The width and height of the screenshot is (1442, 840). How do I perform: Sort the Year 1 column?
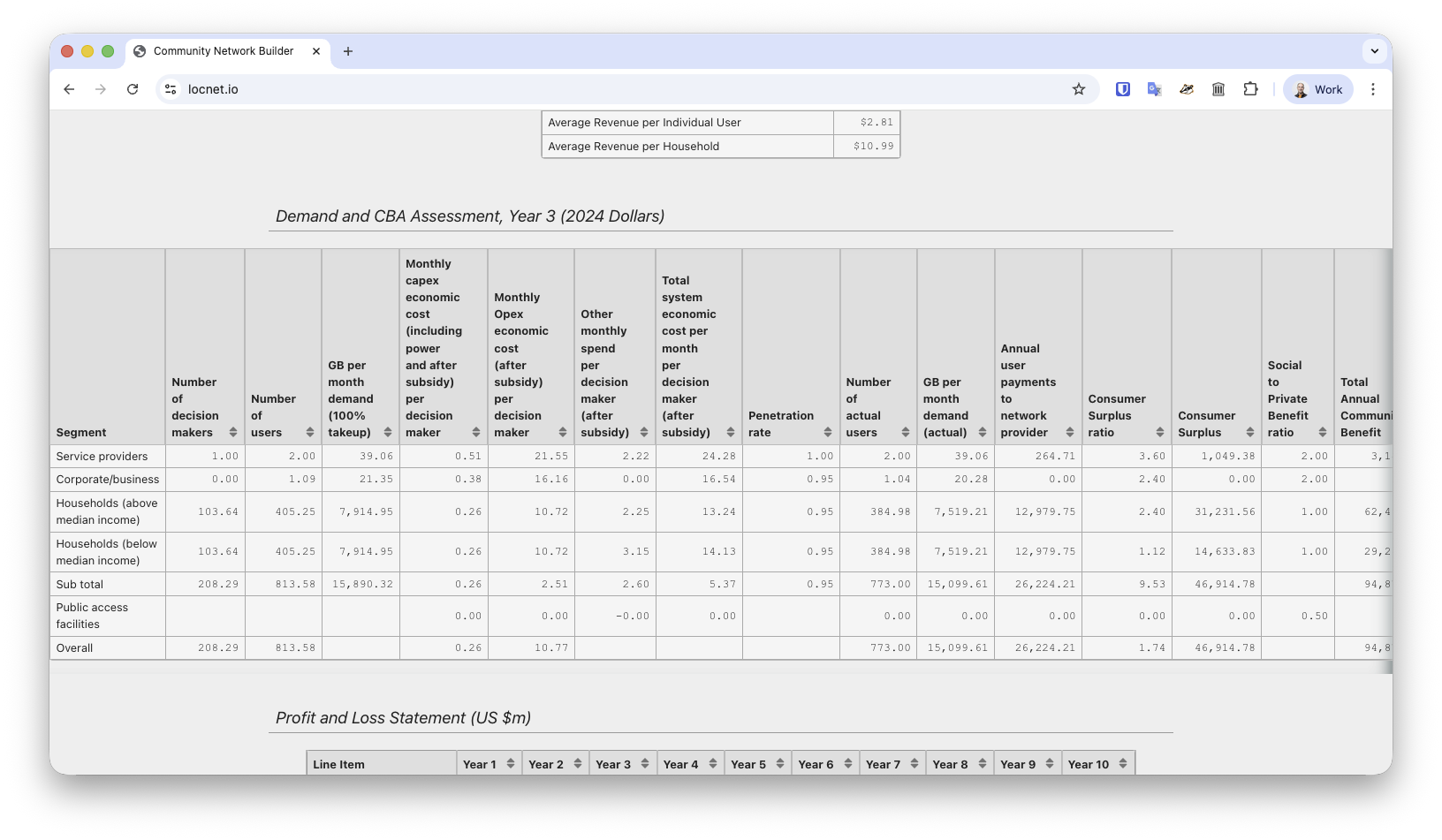pyautogui.click(x=511, y=763)
